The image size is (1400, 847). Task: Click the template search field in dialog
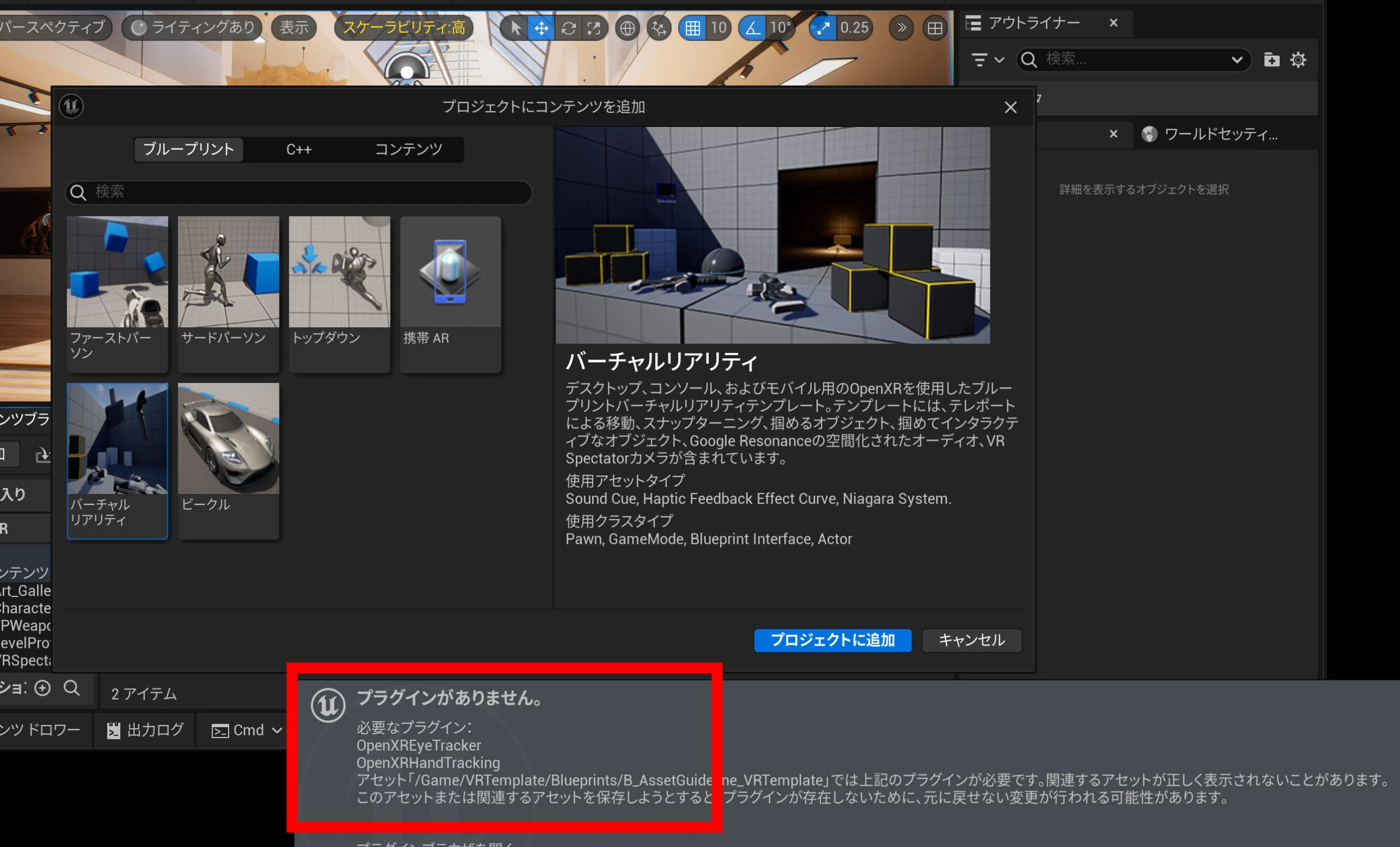click(307, 192)
